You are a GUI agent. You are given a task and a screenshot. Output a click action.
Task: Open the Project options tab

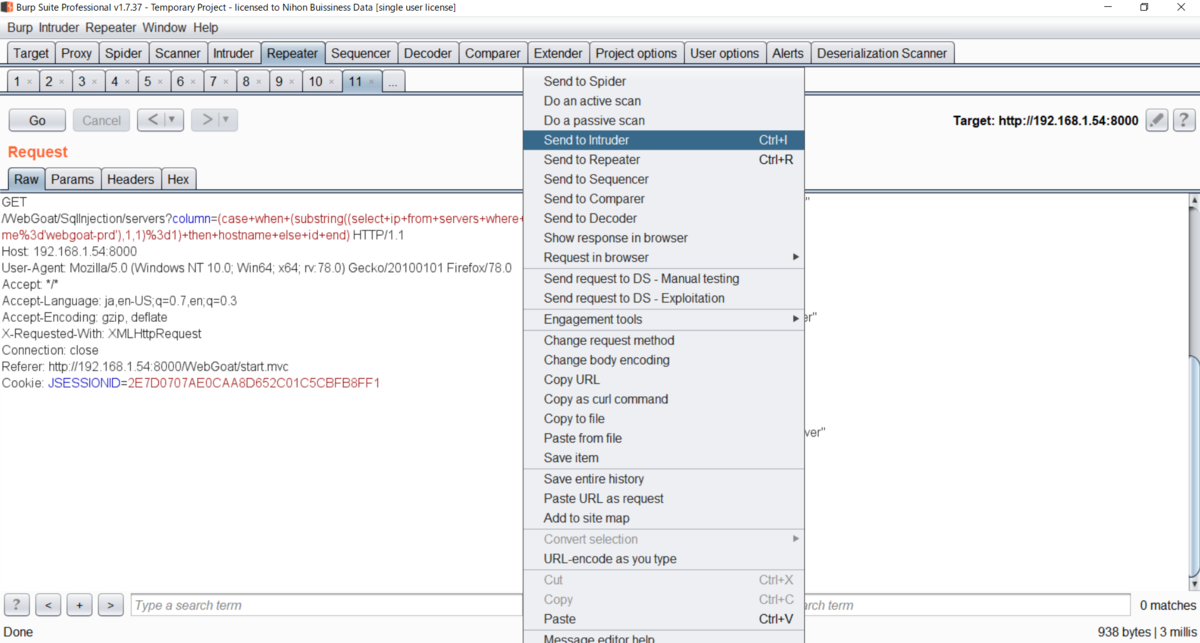click(x=636, y=53)
